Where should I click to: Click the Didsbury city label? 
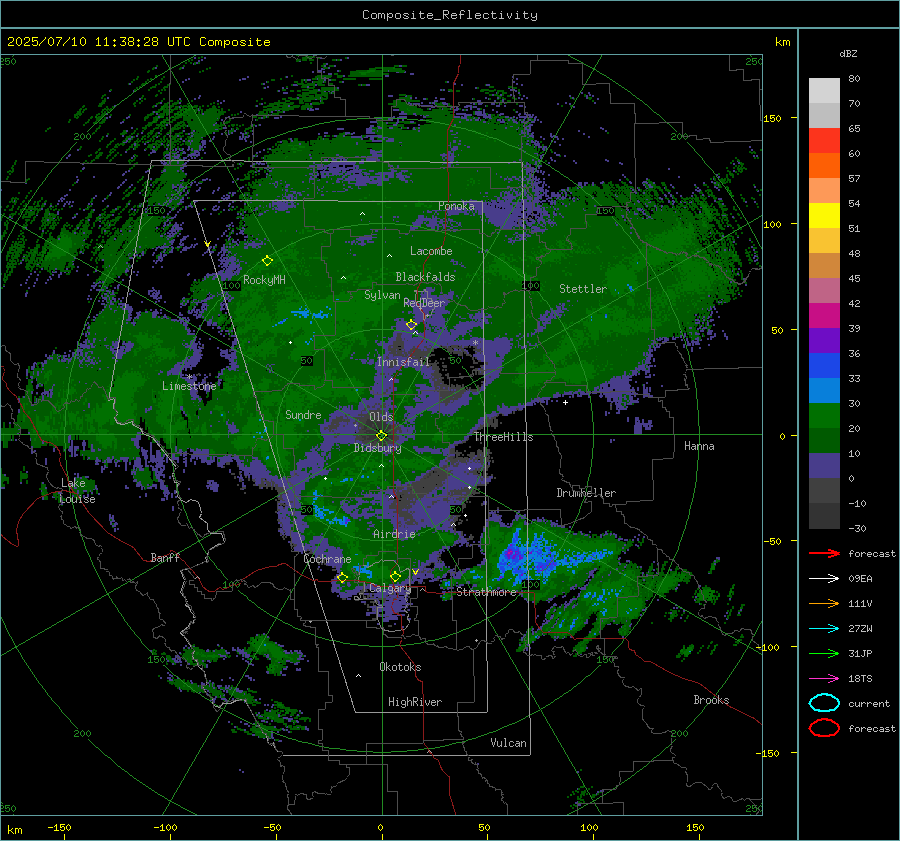pos(377,448)
